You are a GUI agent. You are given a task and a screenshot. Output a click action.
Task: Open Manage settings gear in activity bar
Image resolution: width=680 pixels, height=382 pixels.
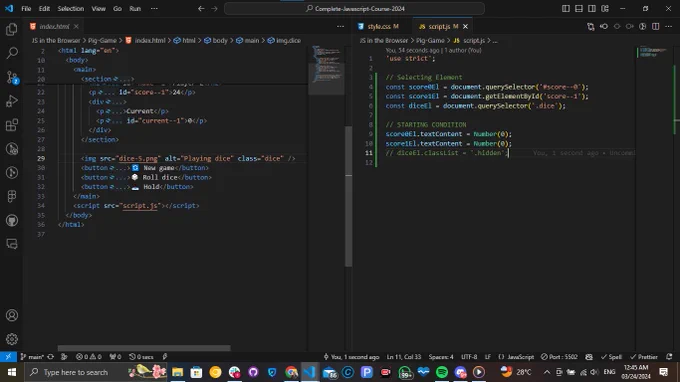coord(12,339)
